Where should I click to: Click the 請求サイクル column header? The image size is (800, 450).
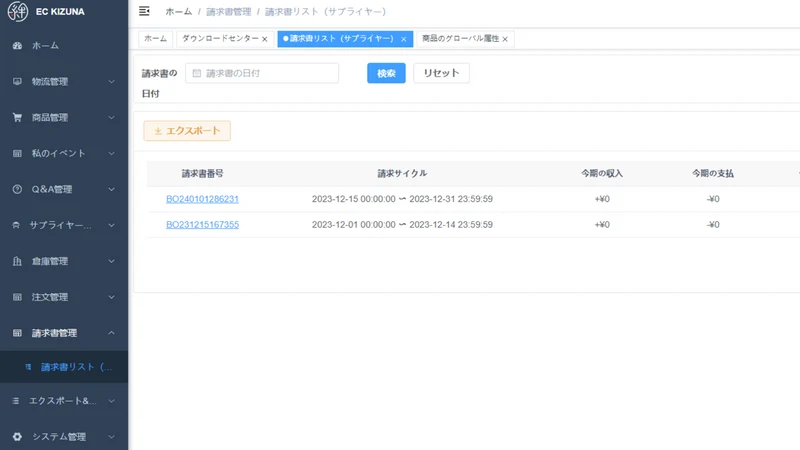[x=402, y=173]
